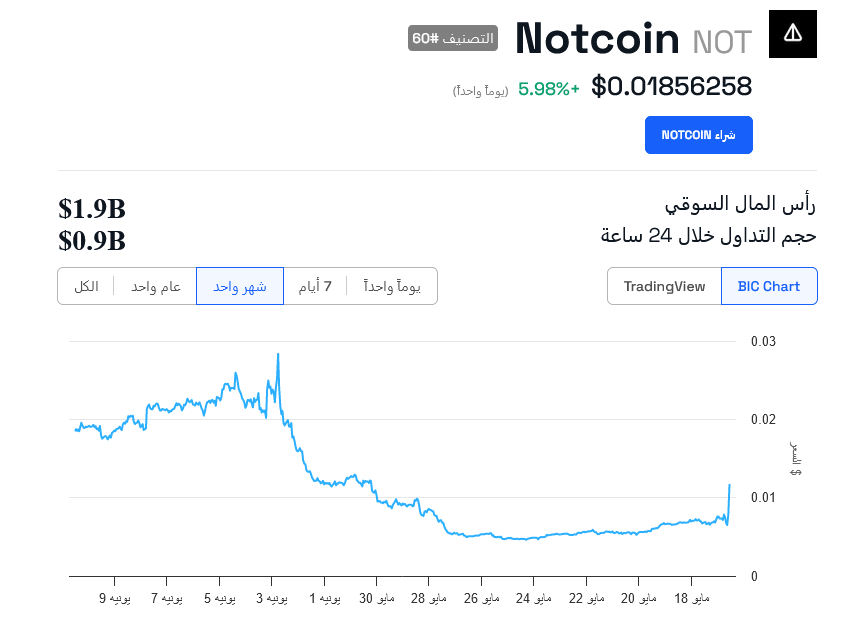Select the يوماً واحداً one-day range
Screen dimensions: 861x635
click(x=392, y=286)
